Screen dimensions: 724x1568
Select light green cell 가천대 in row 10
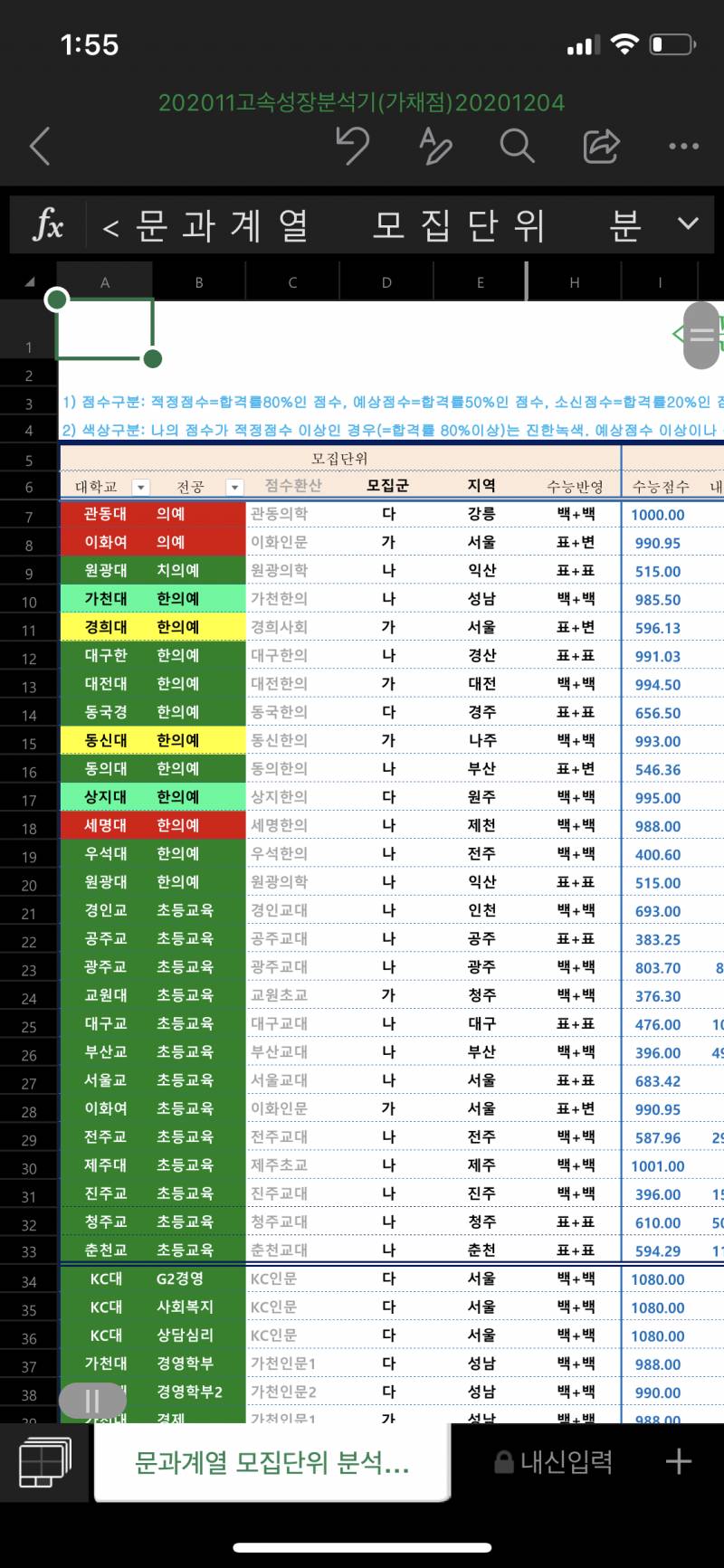click(105, 599)
